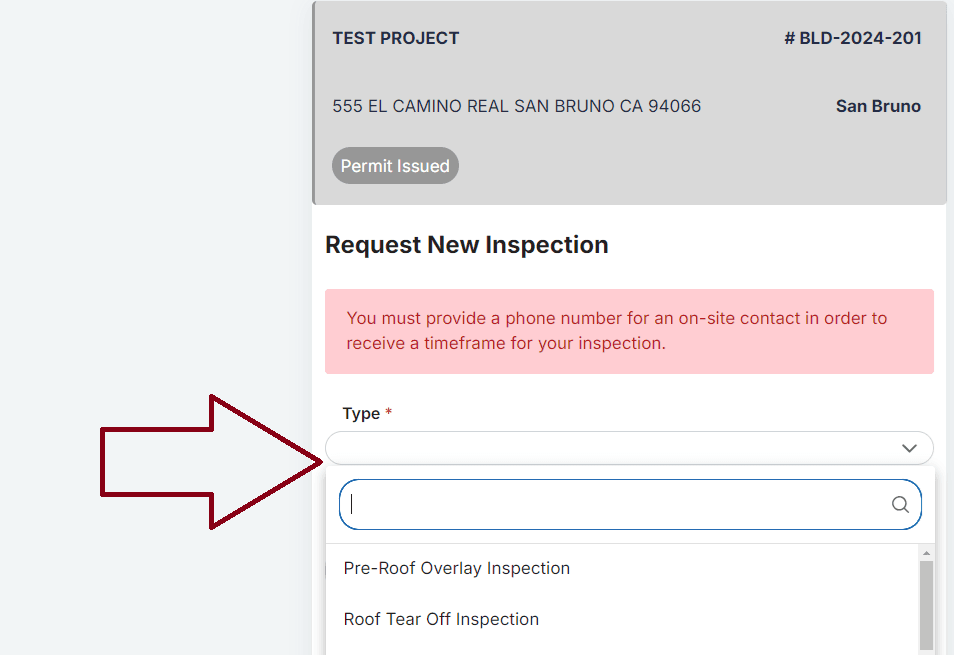Click the TEST PROJECT title

pyautogui.click(x=395, y=38)
